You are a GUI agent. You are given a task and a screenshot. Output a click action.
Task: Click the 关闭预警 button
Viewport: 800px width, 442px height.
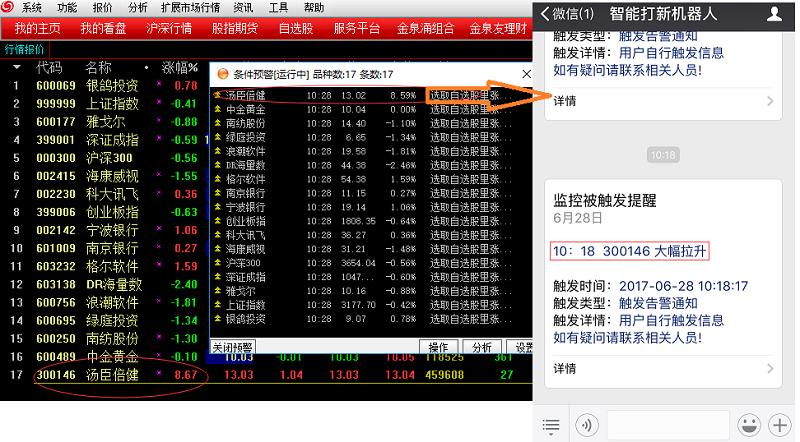point(233,348)
